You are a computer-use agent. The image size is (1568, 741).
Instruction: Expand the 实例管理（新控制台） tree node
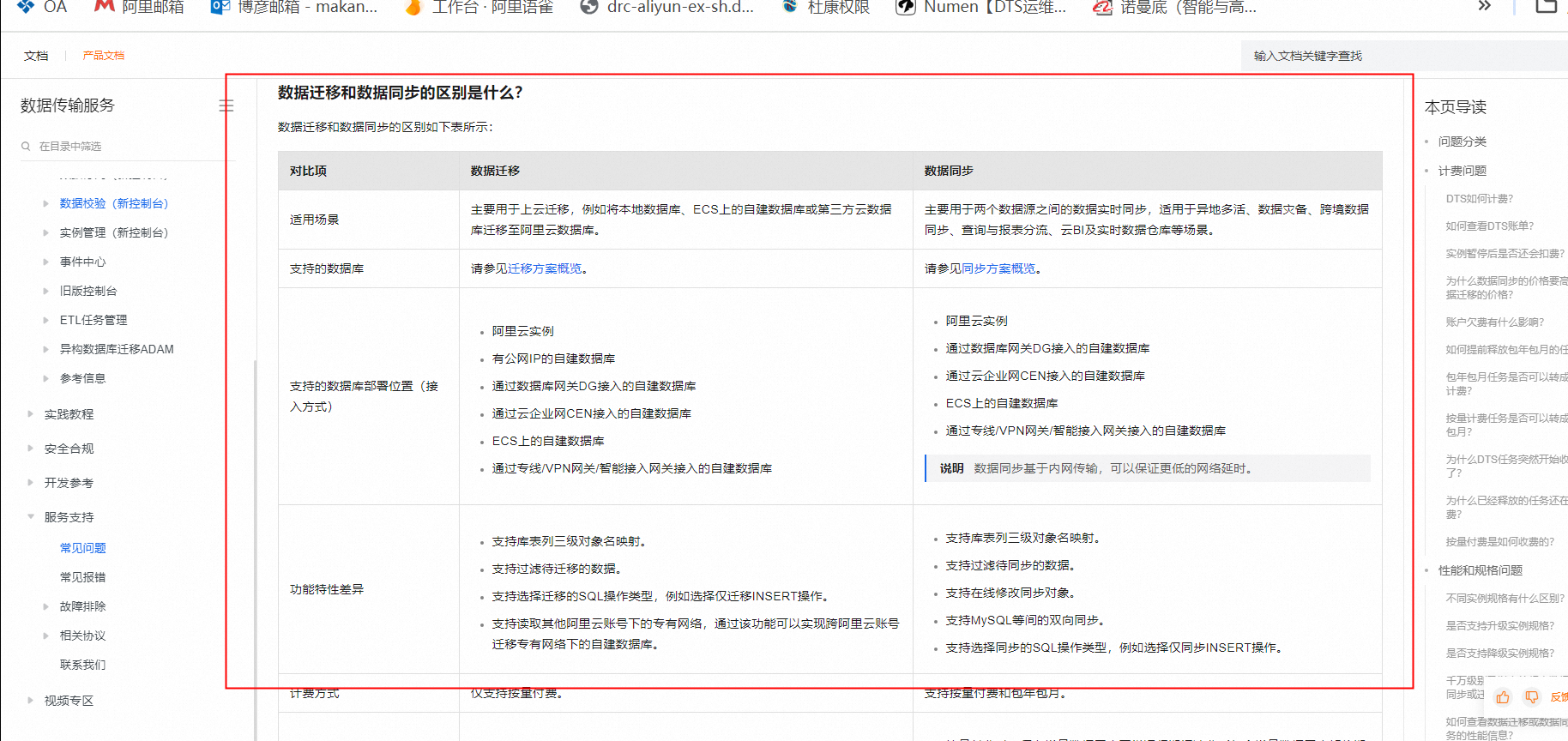pyautogui.click(x=45, y=232)
